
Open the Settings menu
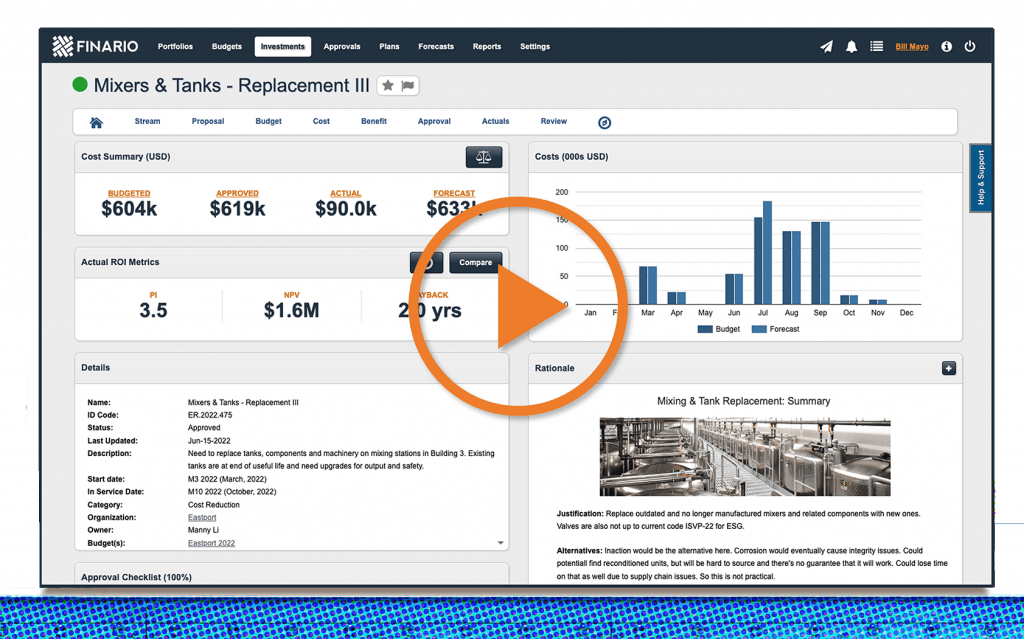coord(535,46)
